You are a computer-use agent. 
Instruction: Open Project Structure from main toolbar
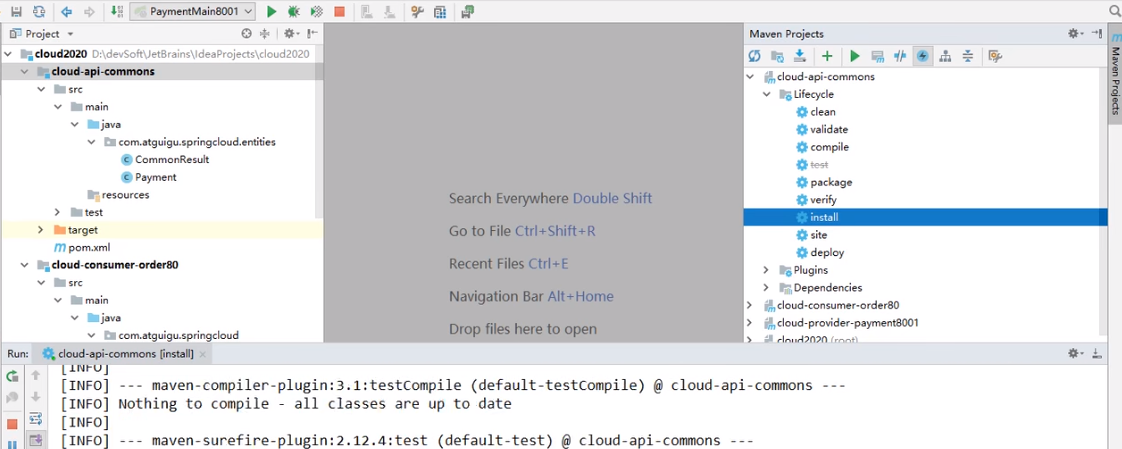tap(440, 11)
